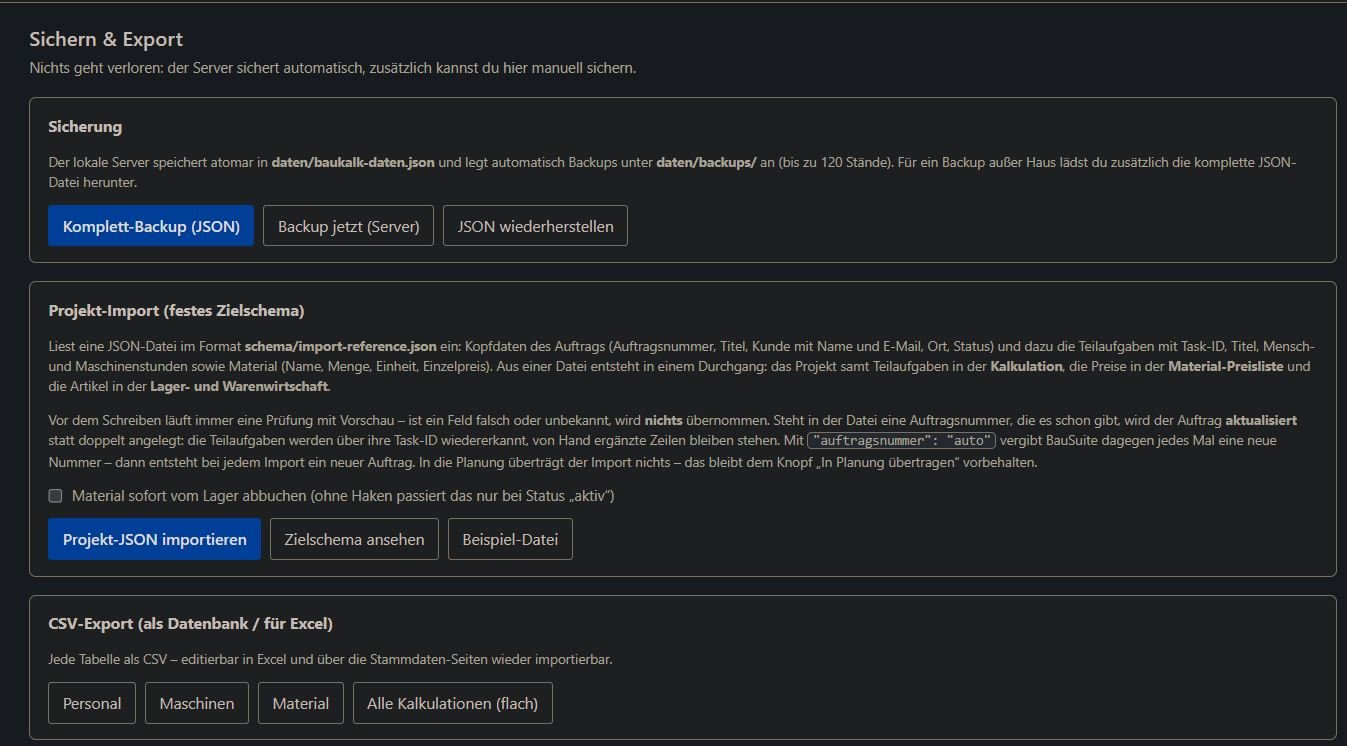Click the daten/backups/ path text
The height and width of the screenshot is (746, 1347).
pos(706,162)
